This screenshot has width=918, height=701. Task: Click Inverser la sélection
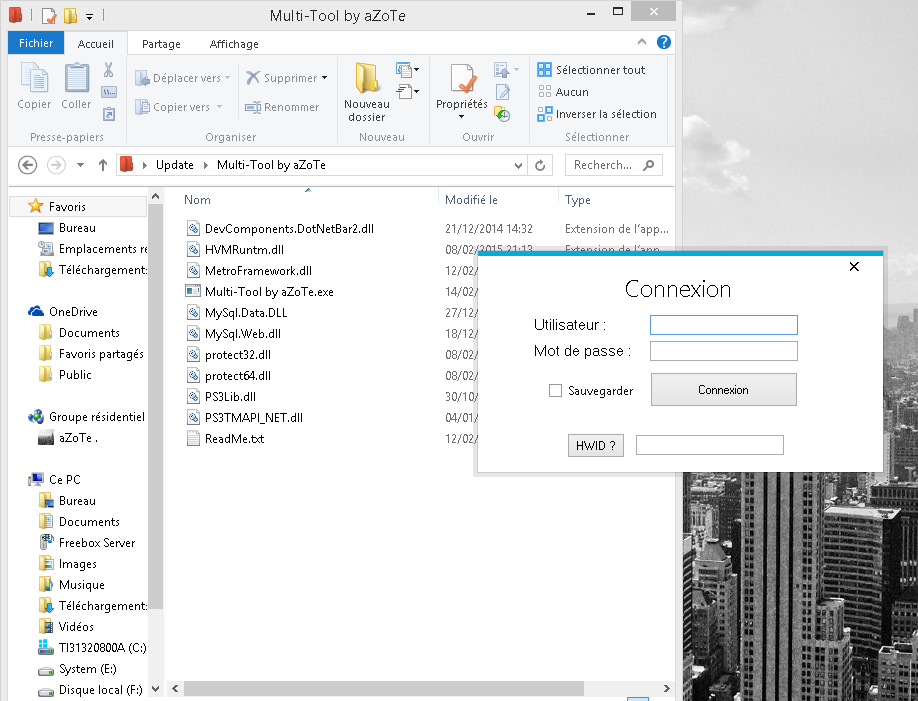597,114
